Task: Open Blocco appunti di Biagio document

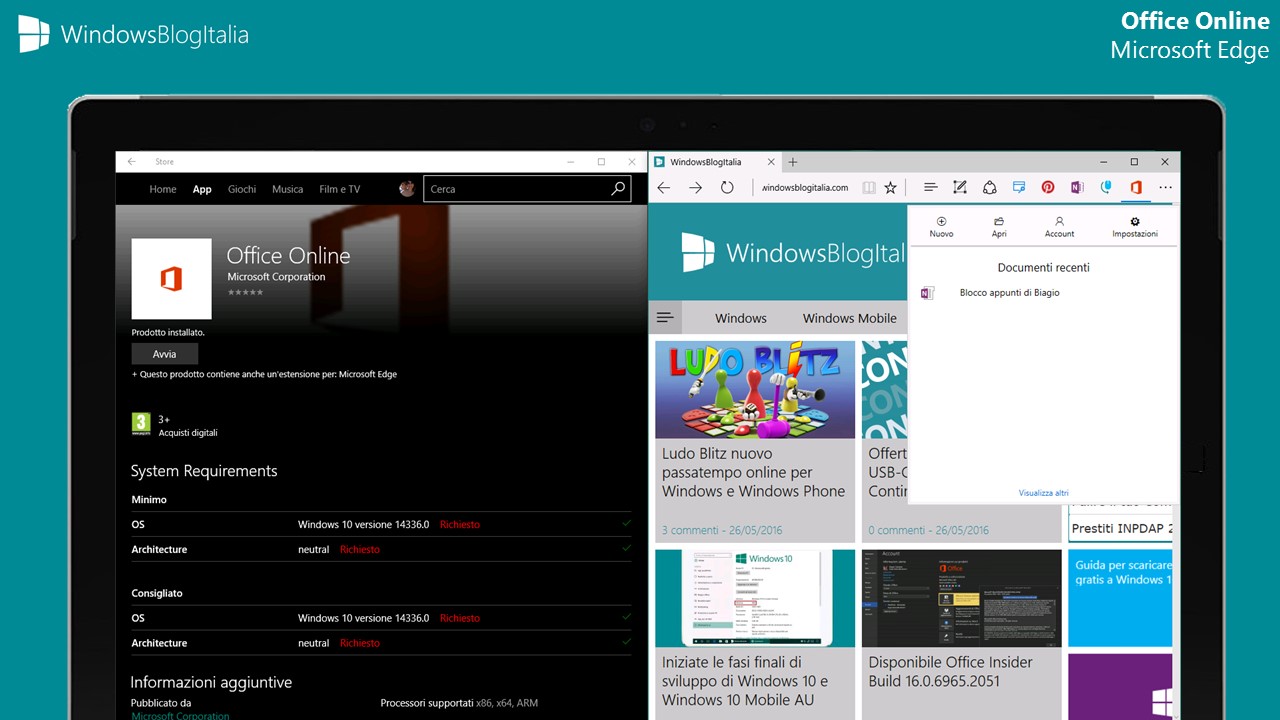Action: tap(1009, 293)
